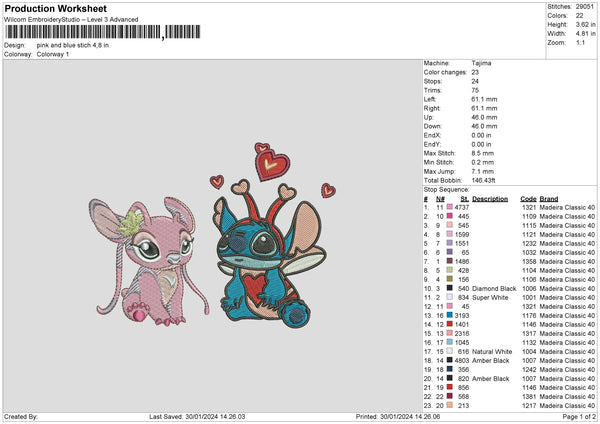Image resolution: width=600 pixels, height=424 pixels.
Task: Click the Stops value 24
Action: click(x=476, y=81)
